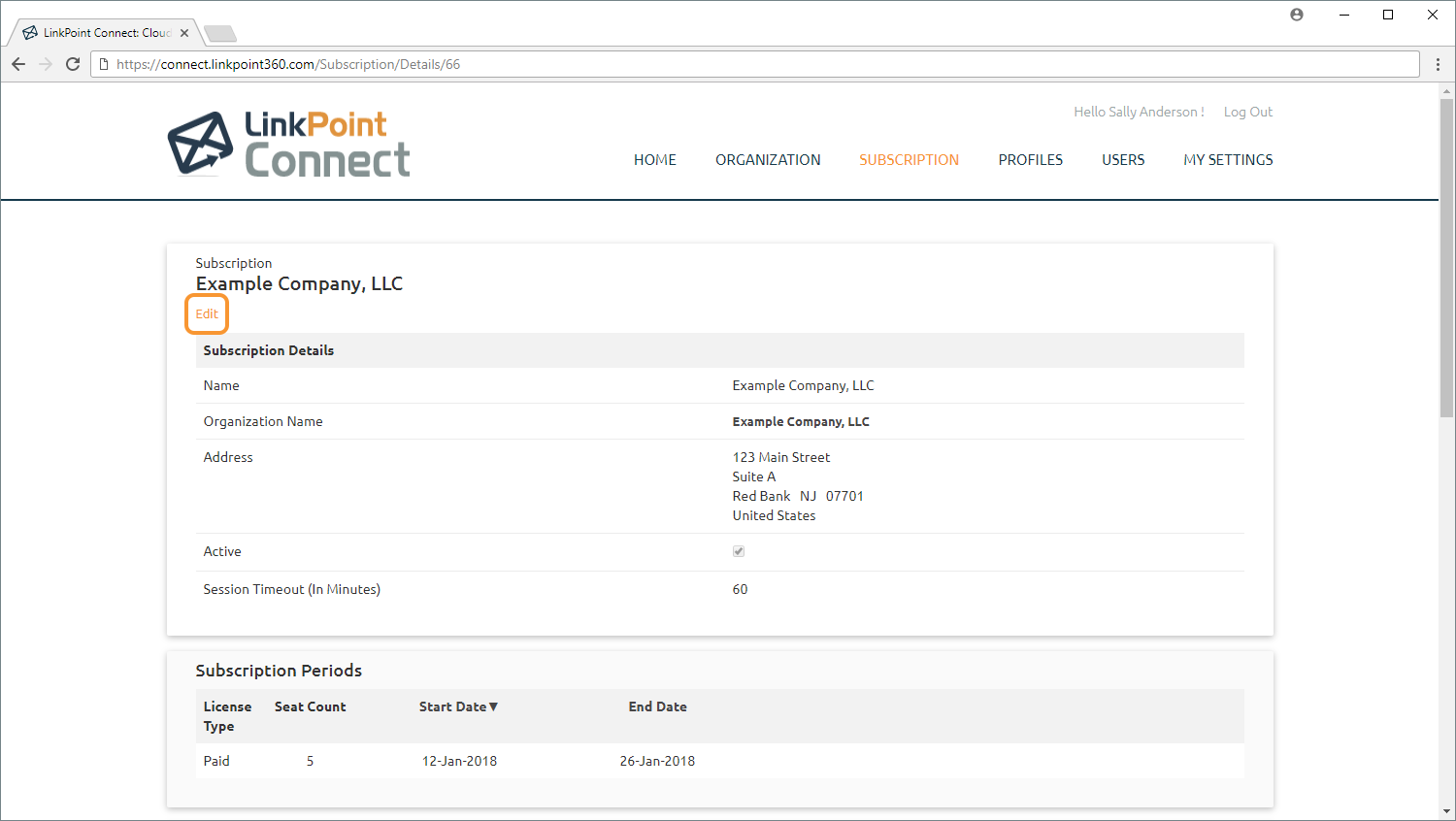Image resolution: width=1456 pixels, height=821 pixels.
Task: Open a new browser tab
Action: 220,34
